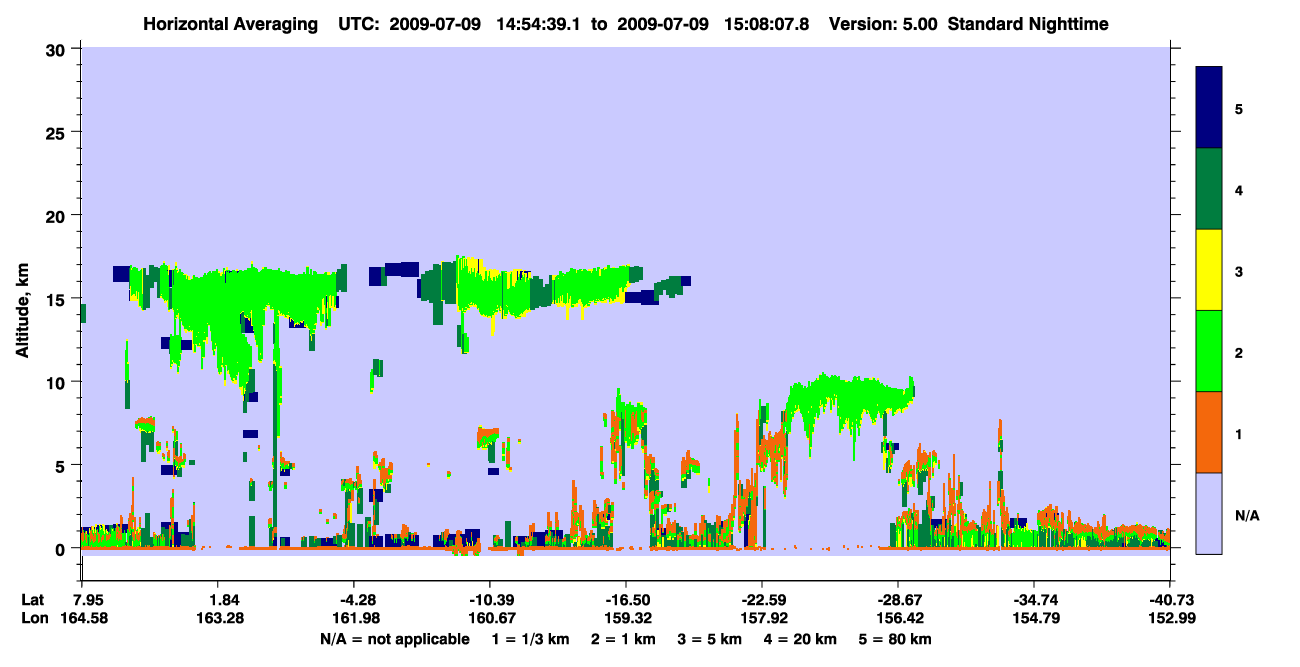Click the y-axis tick label '0'

tap(61, 548)
